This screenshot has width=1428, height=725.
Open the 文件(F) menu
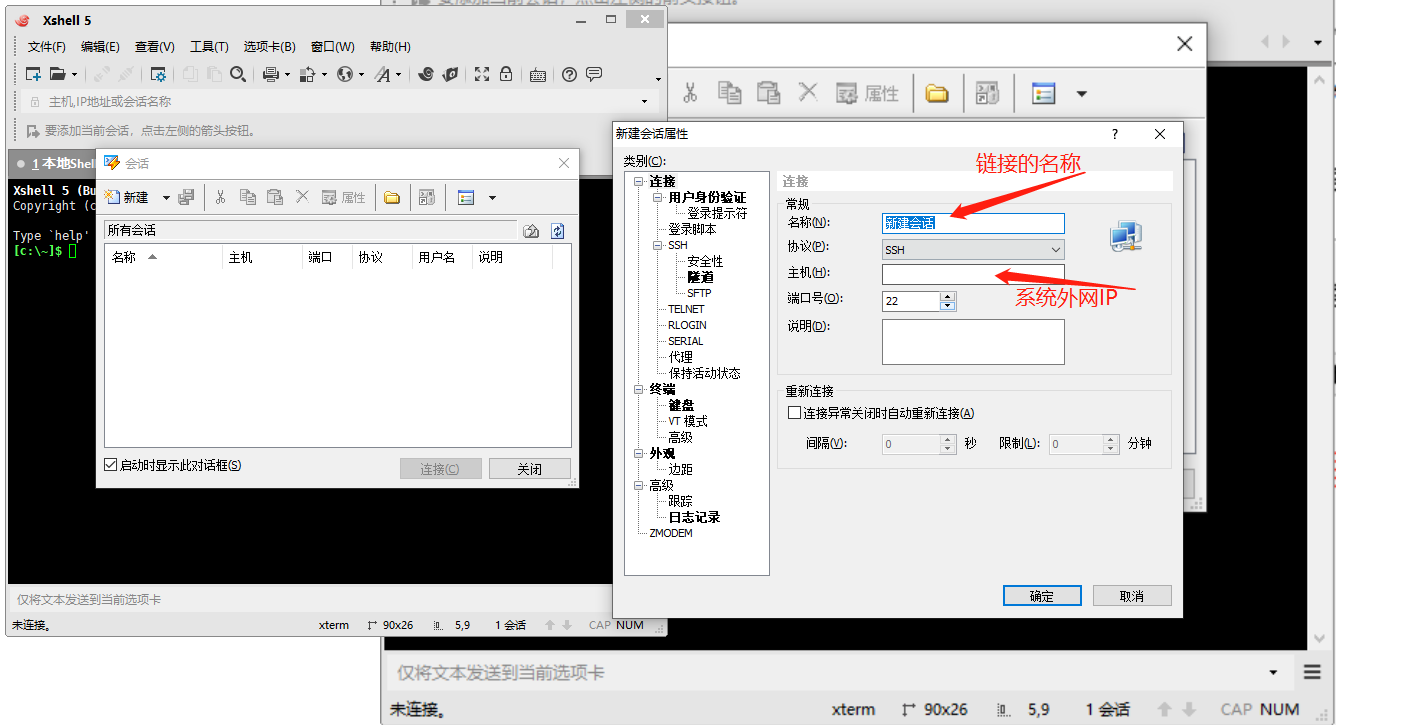47,47
